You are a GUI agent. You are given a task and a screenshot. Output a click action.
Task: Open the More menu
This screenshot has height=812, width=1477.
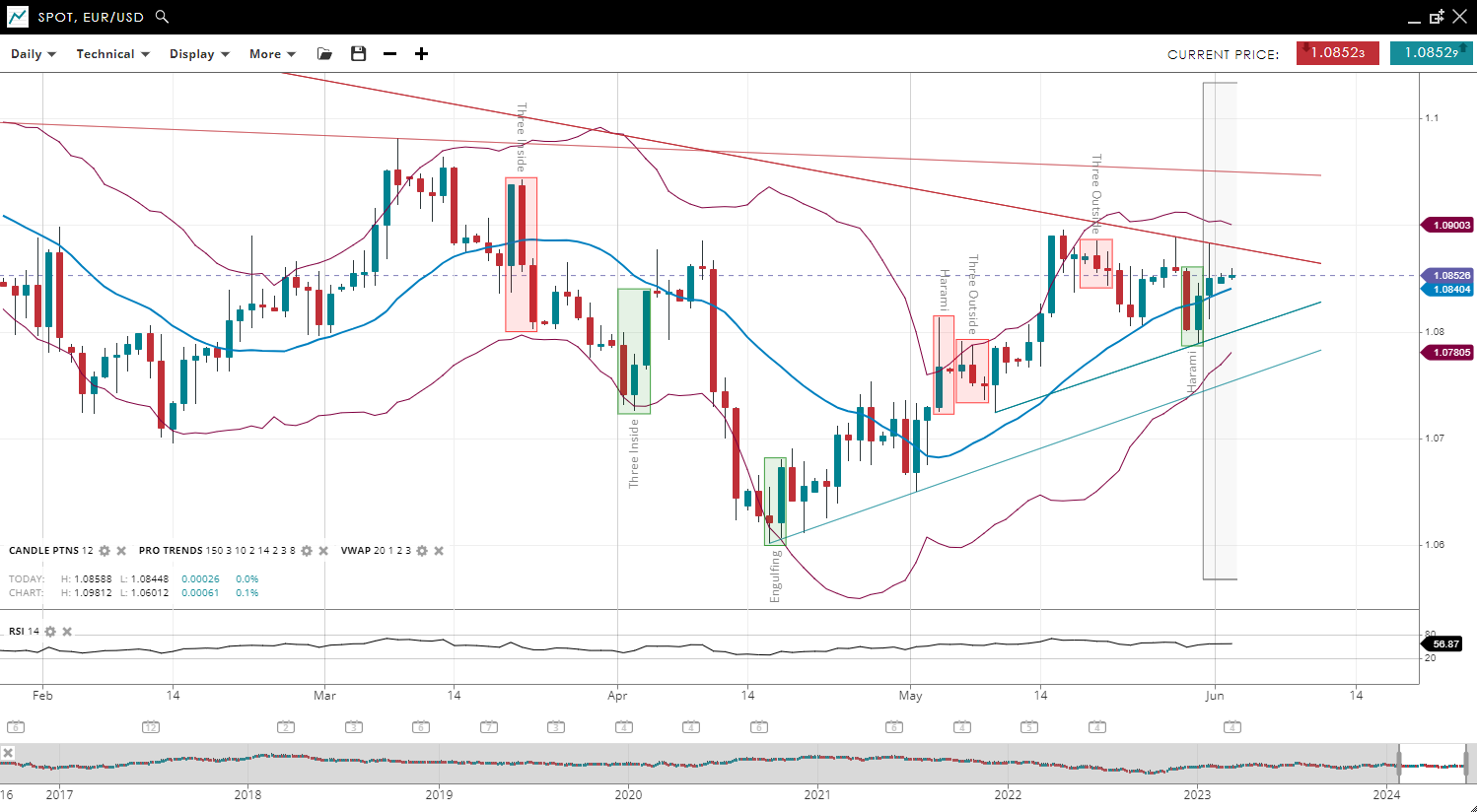[x=272, y=54]
